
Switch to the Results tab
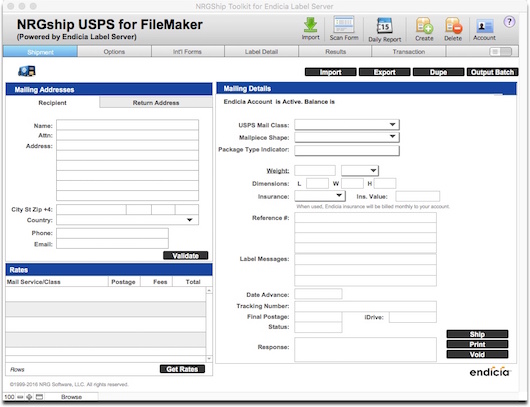click(x=335, y=52)
